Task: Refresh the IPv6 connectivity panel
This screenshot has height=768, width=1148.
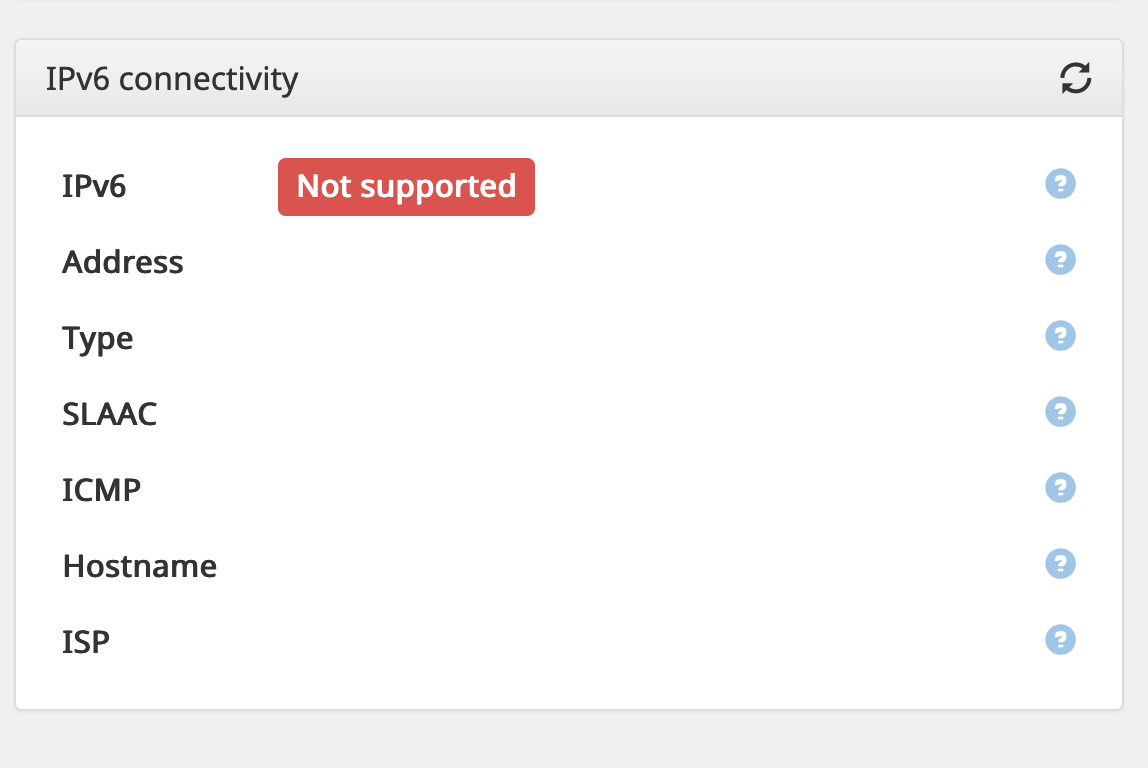Action: pyautogui.click(x=1076, y=78)
